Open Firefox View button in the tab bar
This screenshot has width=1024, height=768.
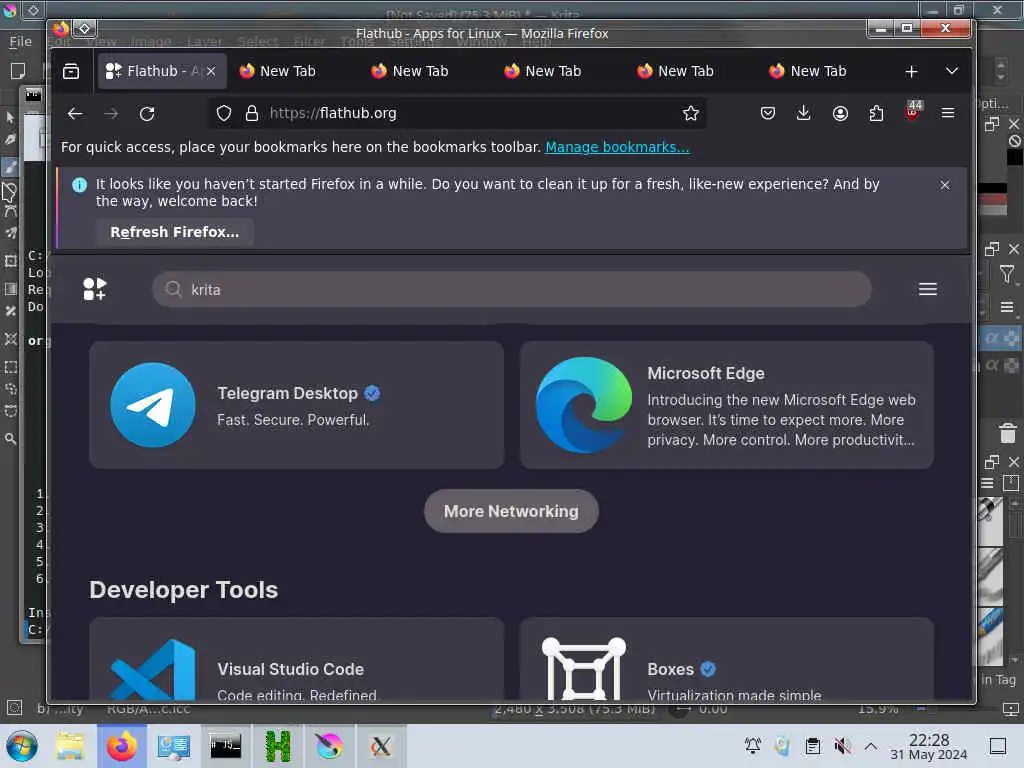pos(71,71)
